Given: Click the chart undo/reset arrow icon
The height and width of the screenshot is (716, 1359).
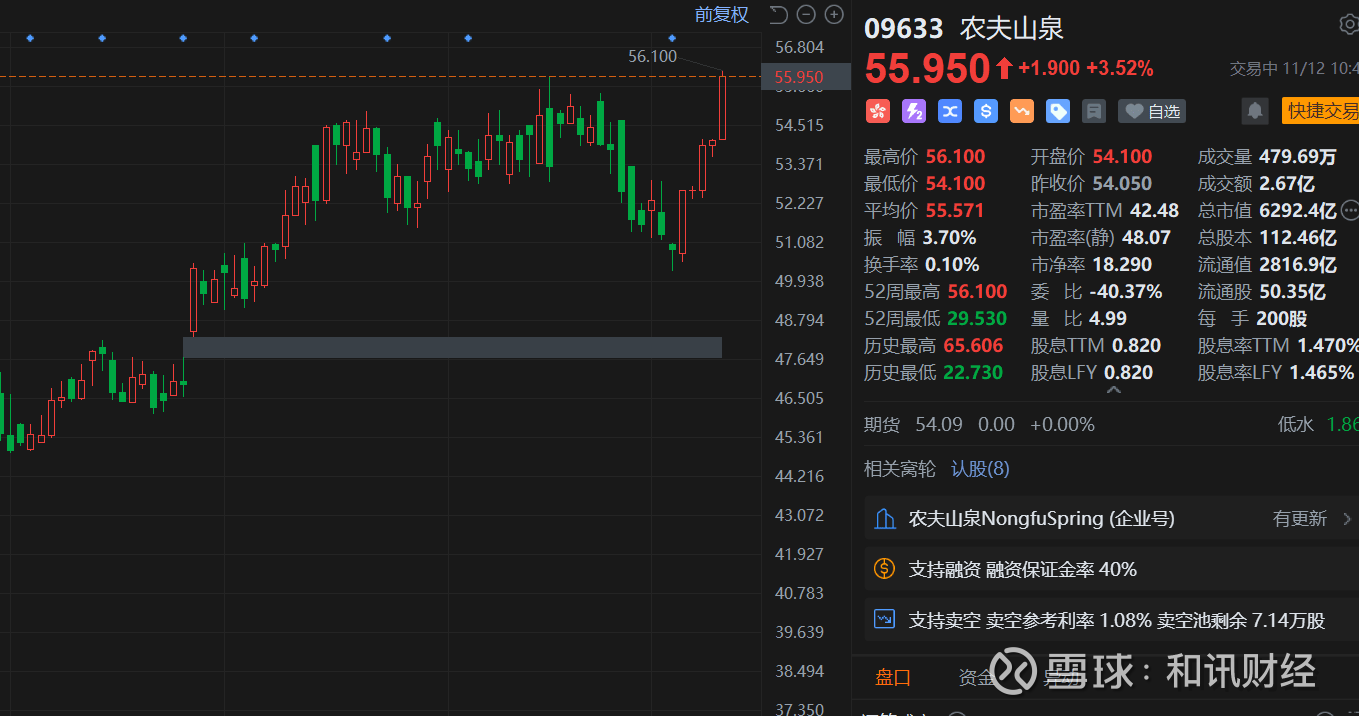Looking at the screenshot, I should pyautogui.click(x=779, y=14).
